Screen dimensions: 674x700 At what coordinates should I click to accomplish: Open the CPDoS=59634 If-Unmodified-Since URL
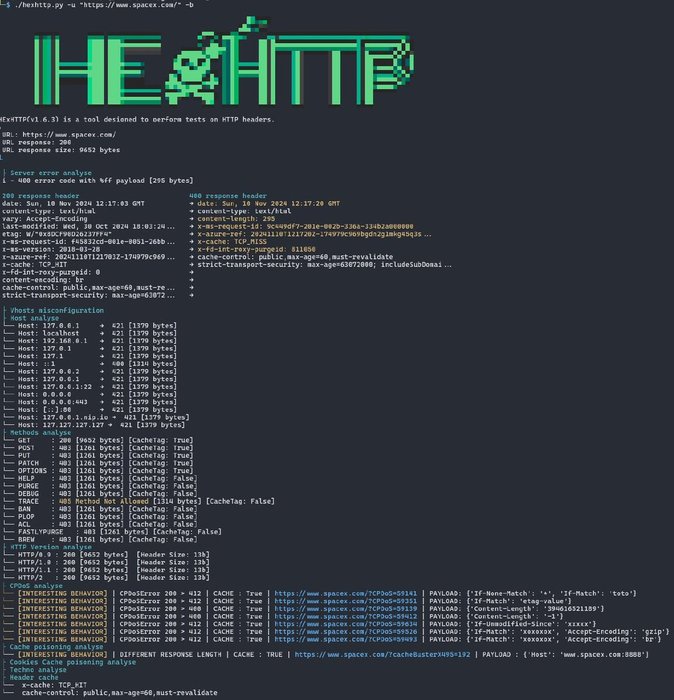(345, 624)
